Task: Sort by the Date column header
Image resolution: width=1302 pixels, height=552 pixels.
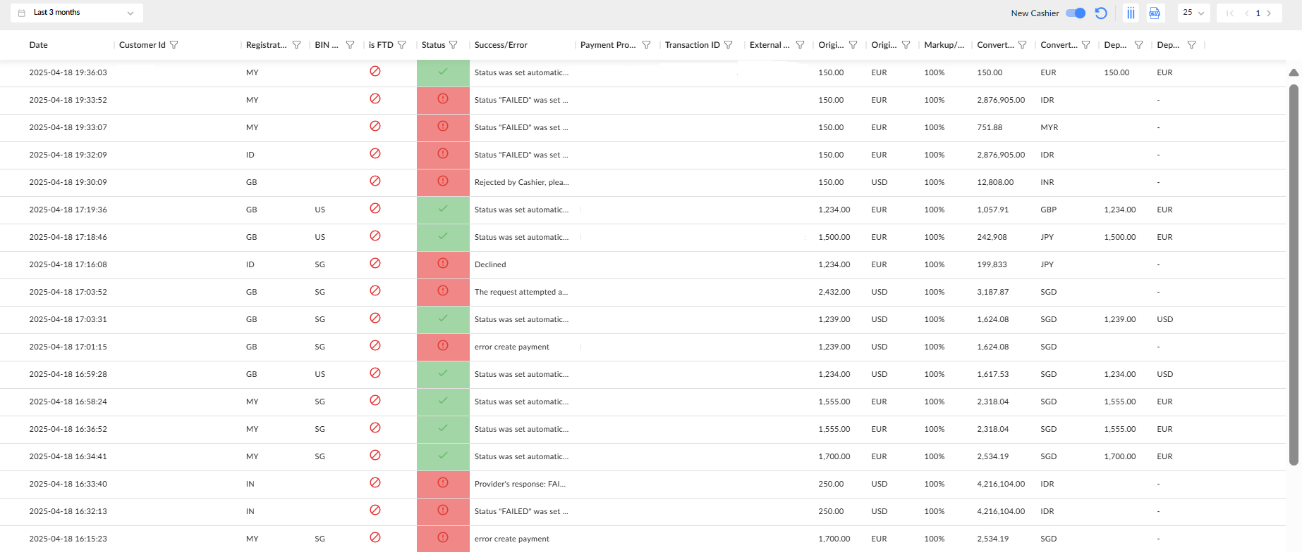Action: 38,45
